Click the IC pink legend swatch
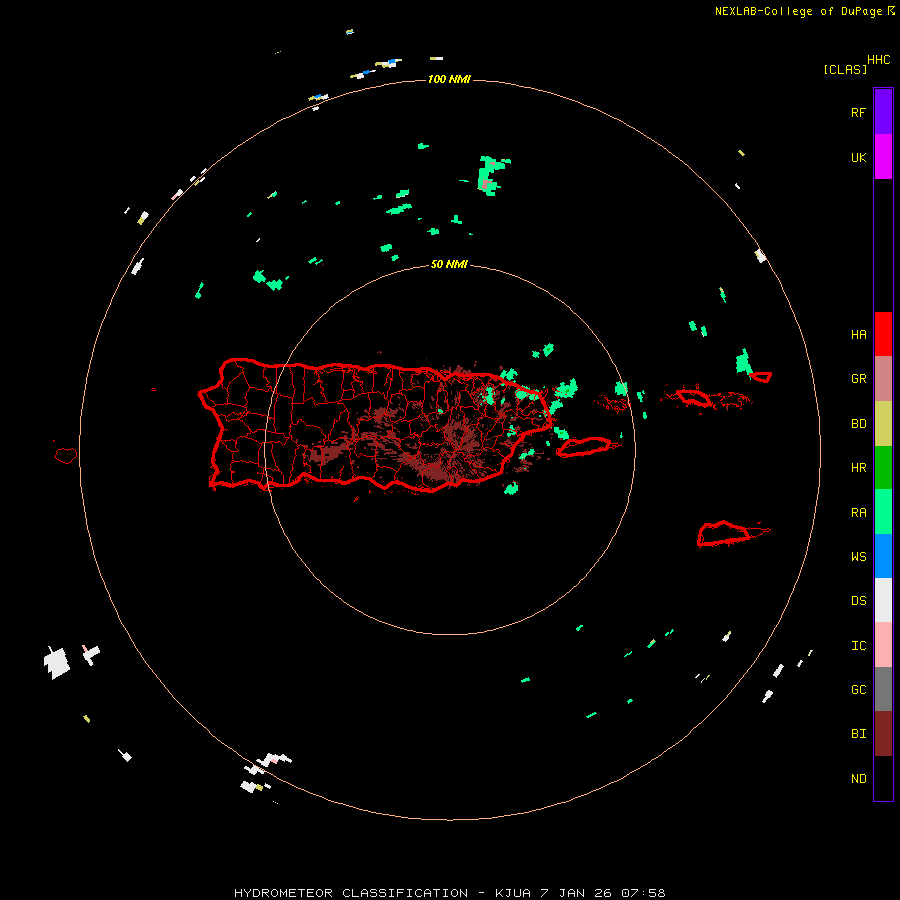Image resolution: width=900 pixels, height=900 pixels. pyautogui.click(x=883, y=645)
